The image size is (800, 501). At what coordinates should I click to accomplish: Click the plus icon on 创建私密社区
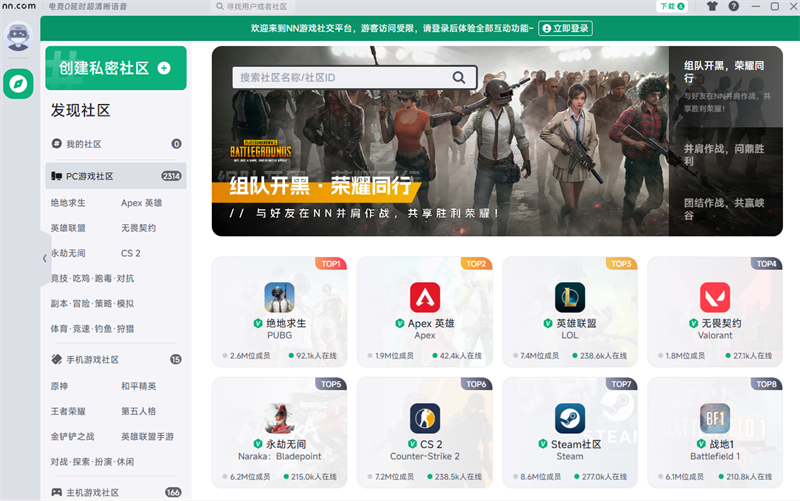164,68
